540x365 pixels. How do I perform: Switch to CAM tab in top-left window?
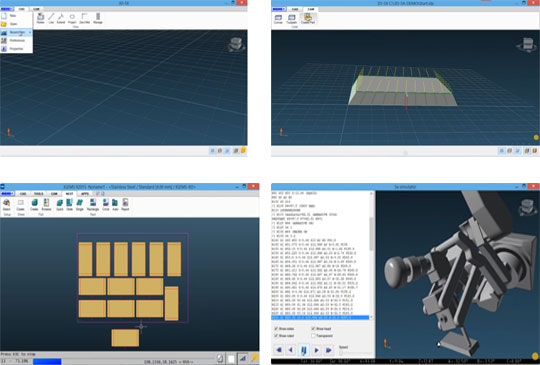[36, 9]
